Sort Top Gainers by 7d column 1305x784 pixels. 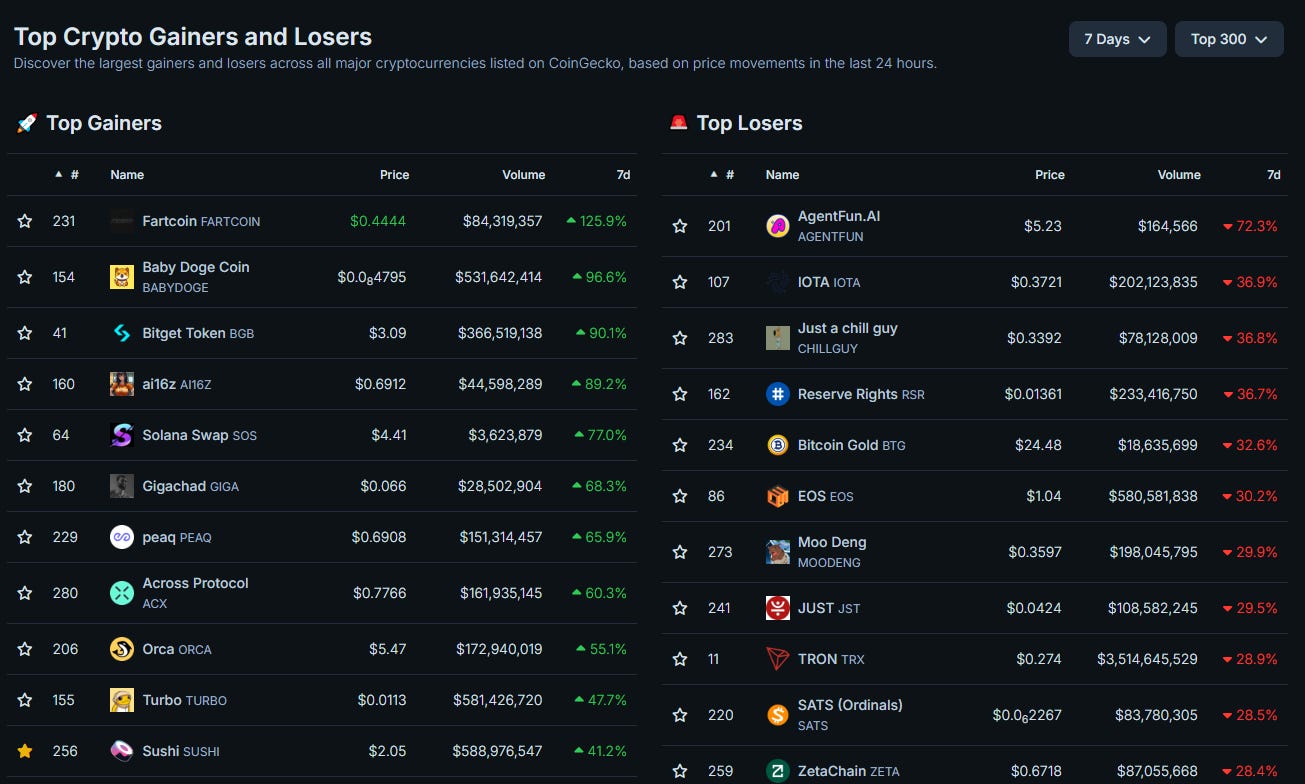pos(623,174)
